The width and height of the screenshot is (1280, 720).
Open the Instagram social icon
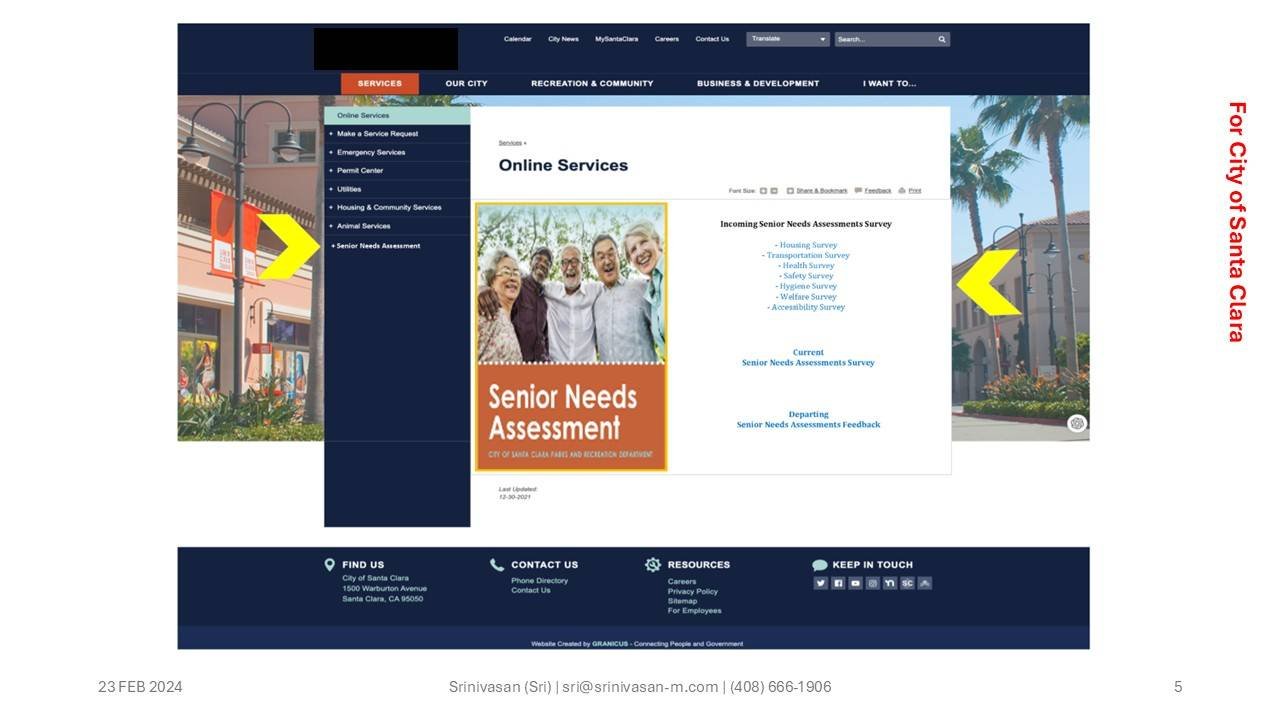click(x=872, y=583)
